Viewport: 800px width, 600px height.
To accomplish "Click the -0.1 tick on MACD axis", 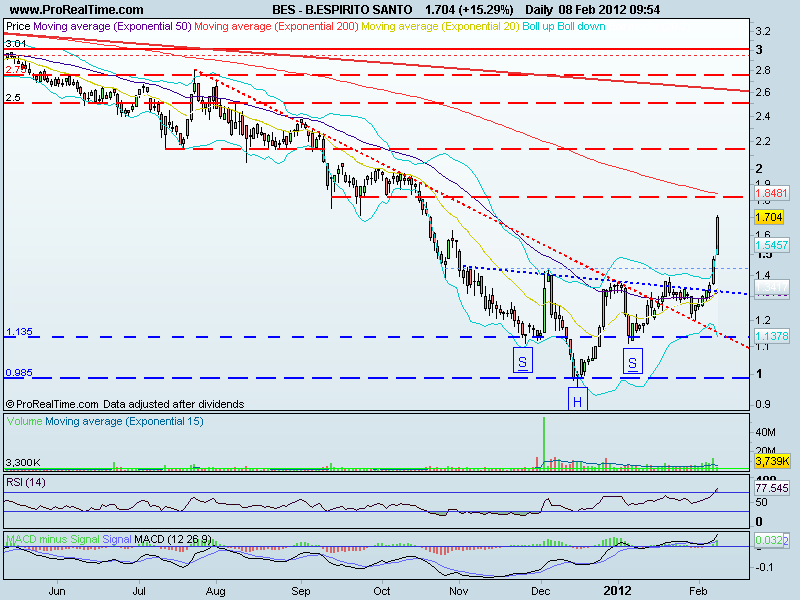I will pos(763,567).
